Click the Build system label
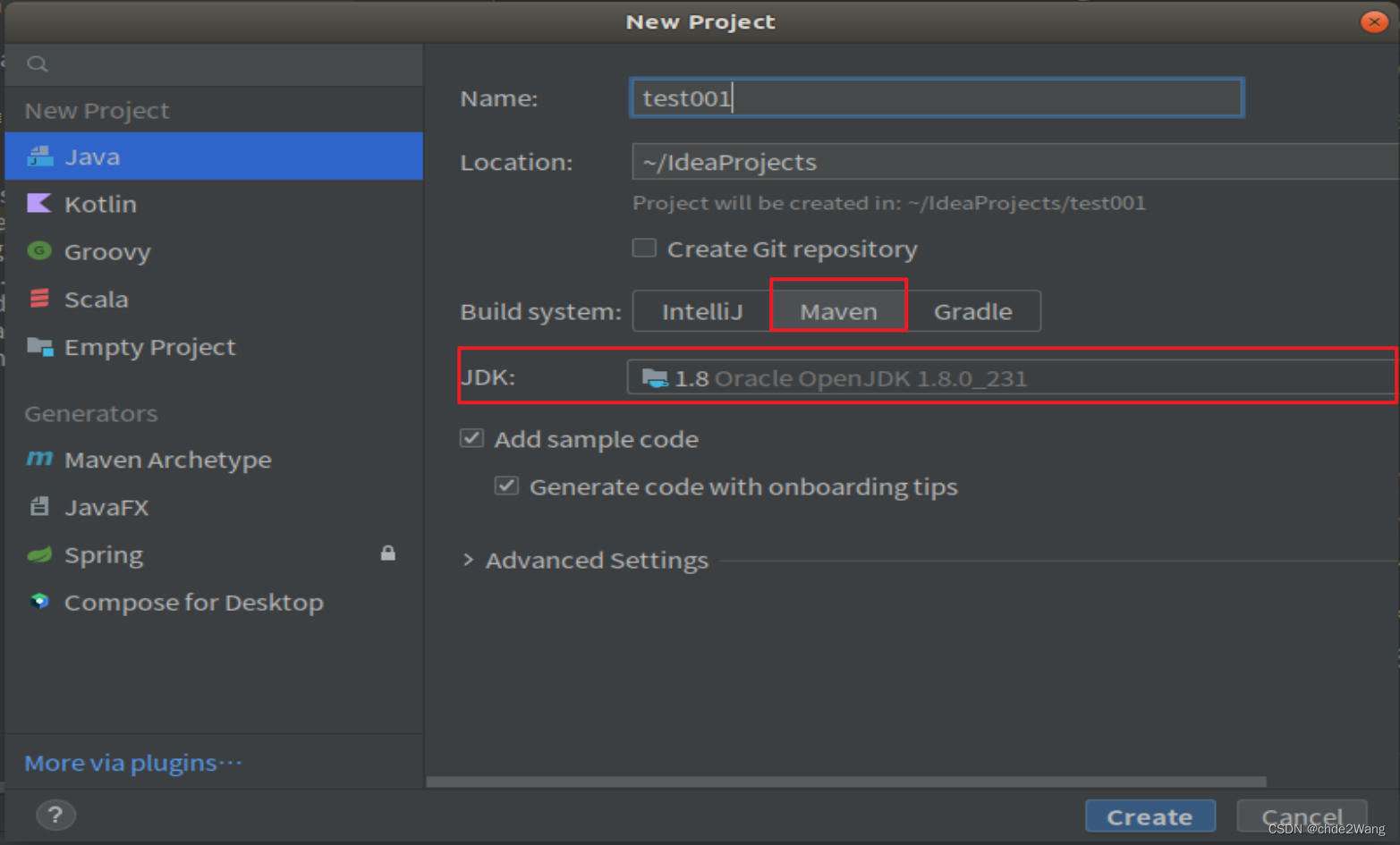1400x845 pixels. pos(540,311)
